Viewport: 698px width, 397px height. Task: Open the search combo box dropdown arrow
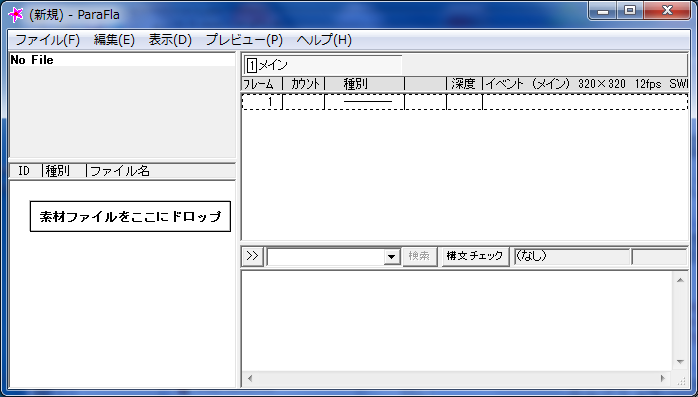click(392, 256)
